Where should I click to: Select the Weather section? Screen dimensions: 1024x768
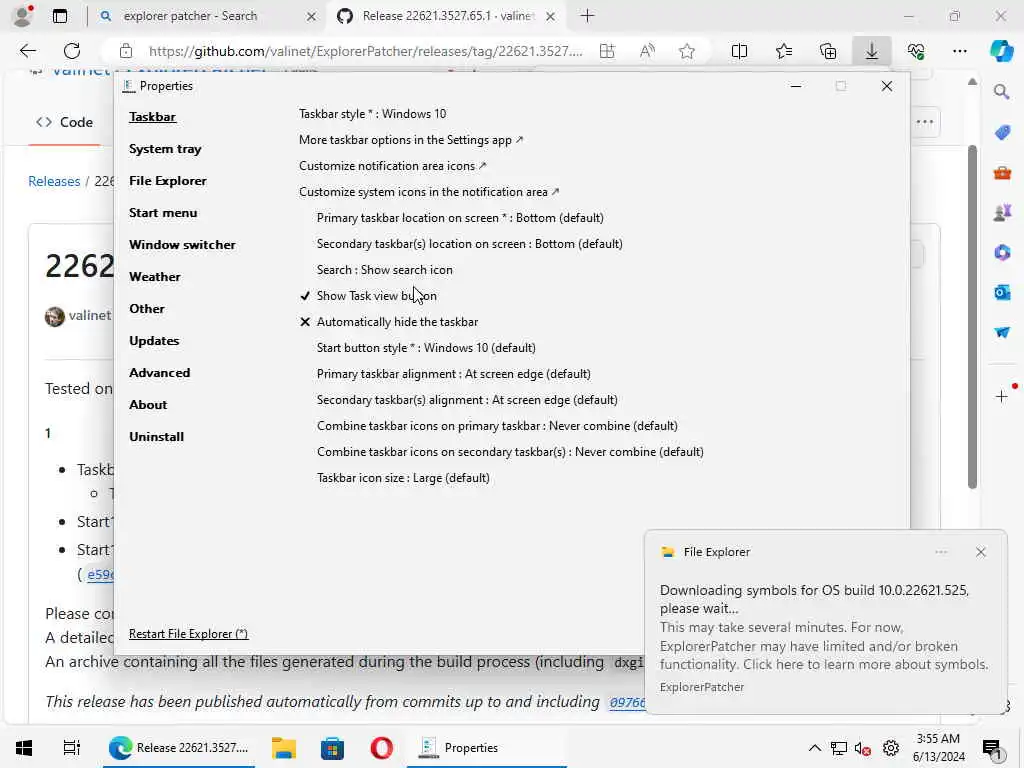coord(155,277)
